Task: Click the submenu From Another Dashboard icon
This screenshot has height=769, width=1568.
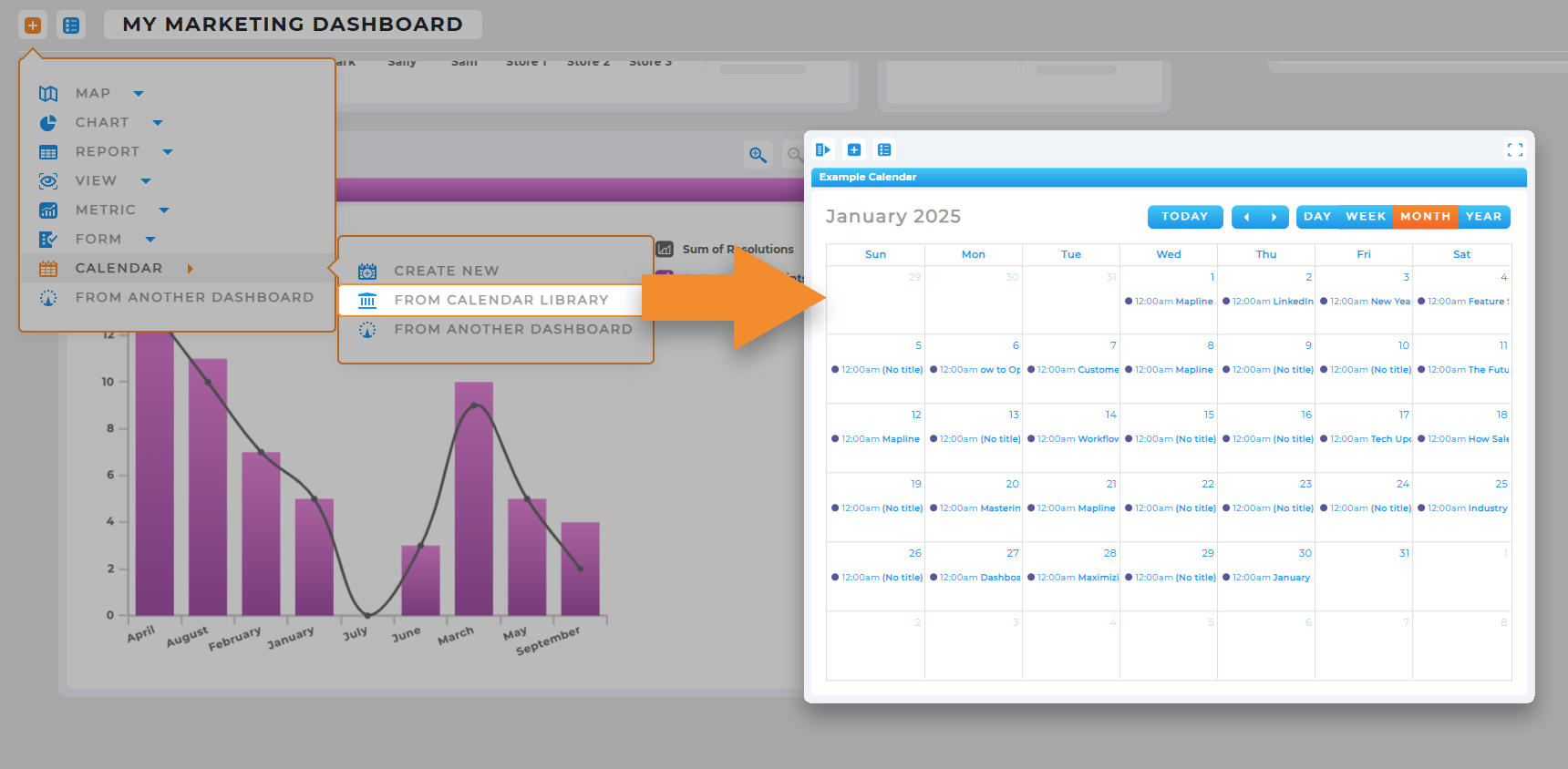Action: point(367,330)
